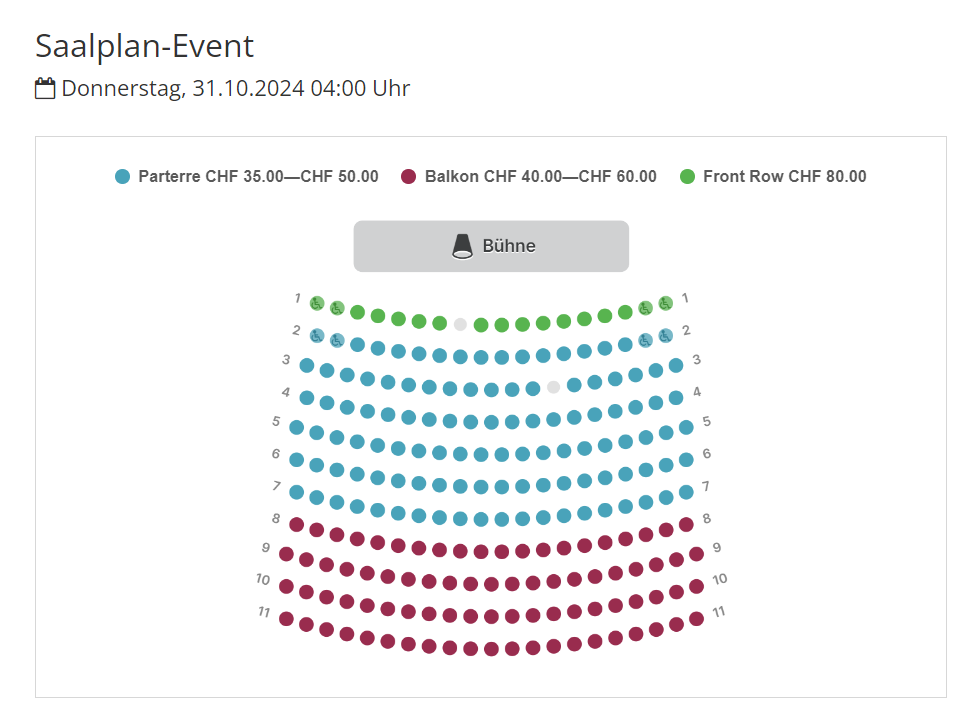Select the leftmost maroon seat in row 10
Image resolution: width=964 pixels, height=714 pixels.
pos(286,586)
